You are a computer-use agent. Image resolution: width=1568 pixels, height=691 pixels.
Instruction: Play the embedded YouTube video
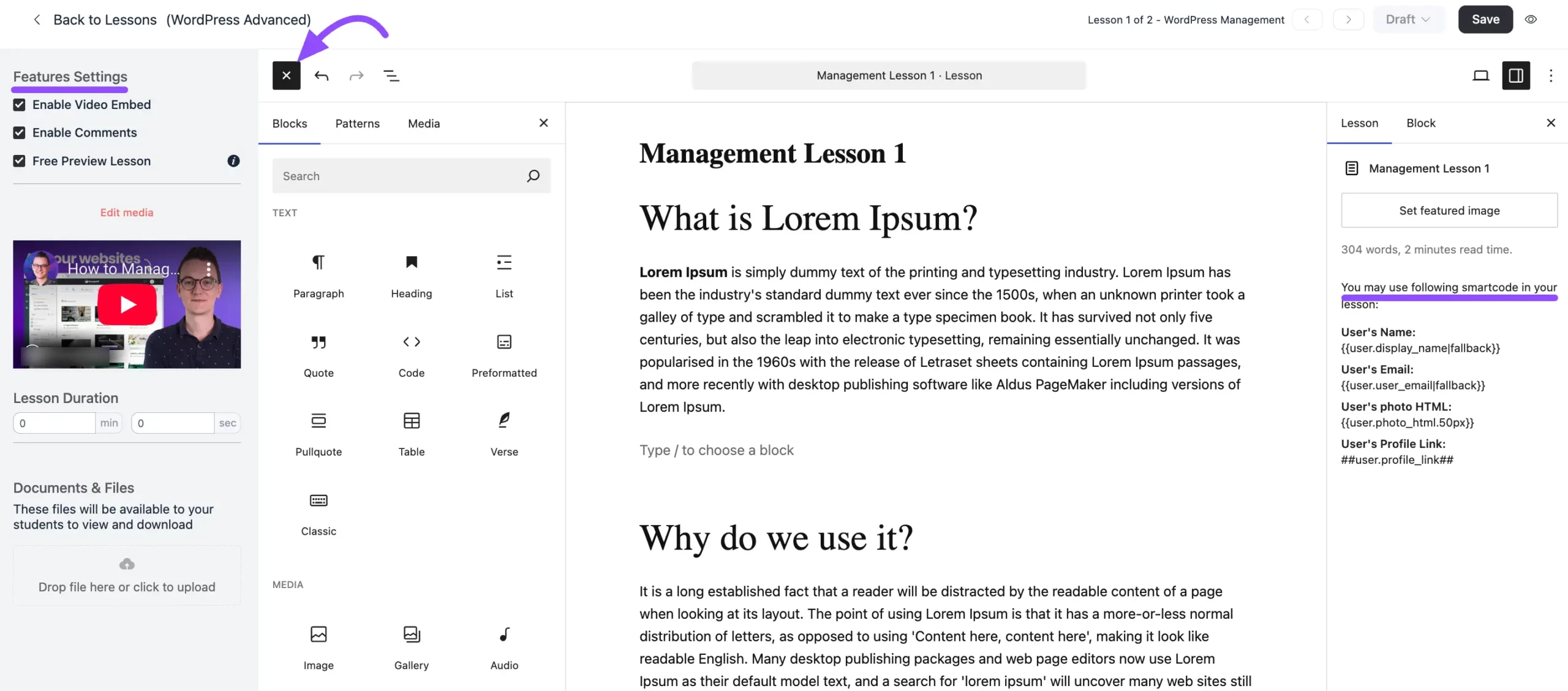click(127, 304)
